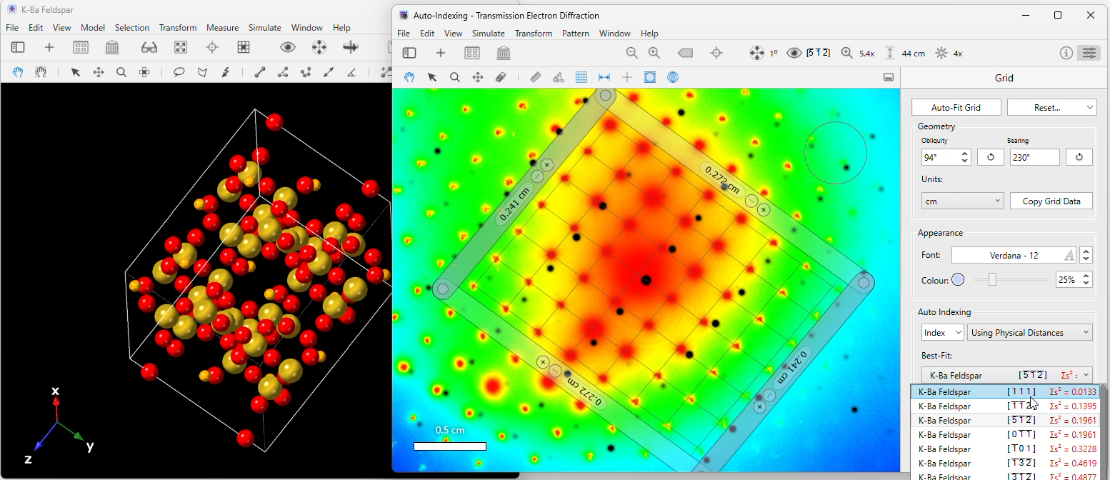The height and width of the screenshot is (480, 1110).
Task: Toggle the blue circle-in-square tool
Action: tap(650, 77)
